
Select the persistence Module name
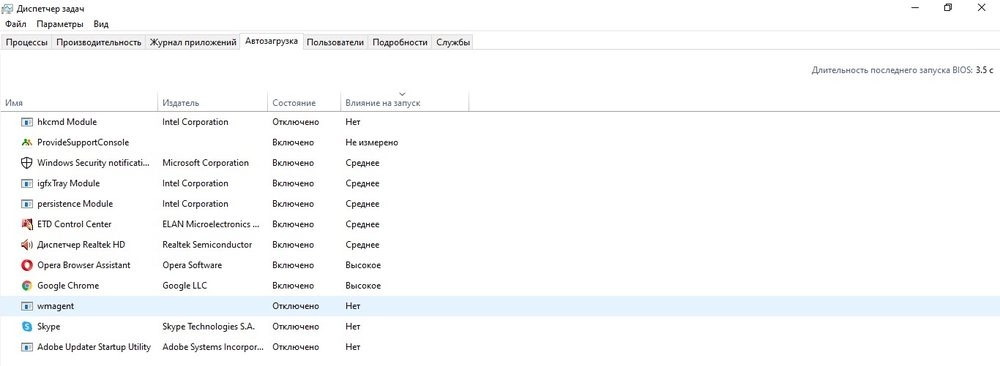point(75,203)
